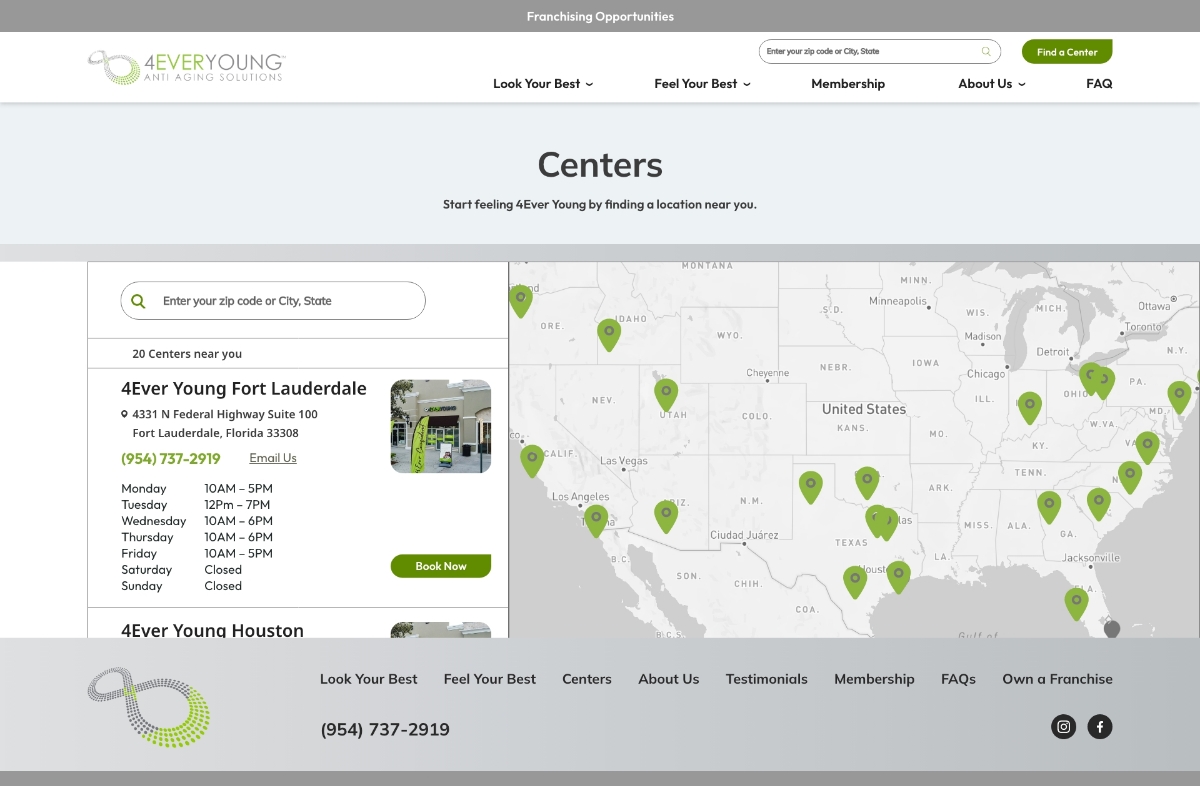Click the footer phone number (954) 737-2919

385,729
